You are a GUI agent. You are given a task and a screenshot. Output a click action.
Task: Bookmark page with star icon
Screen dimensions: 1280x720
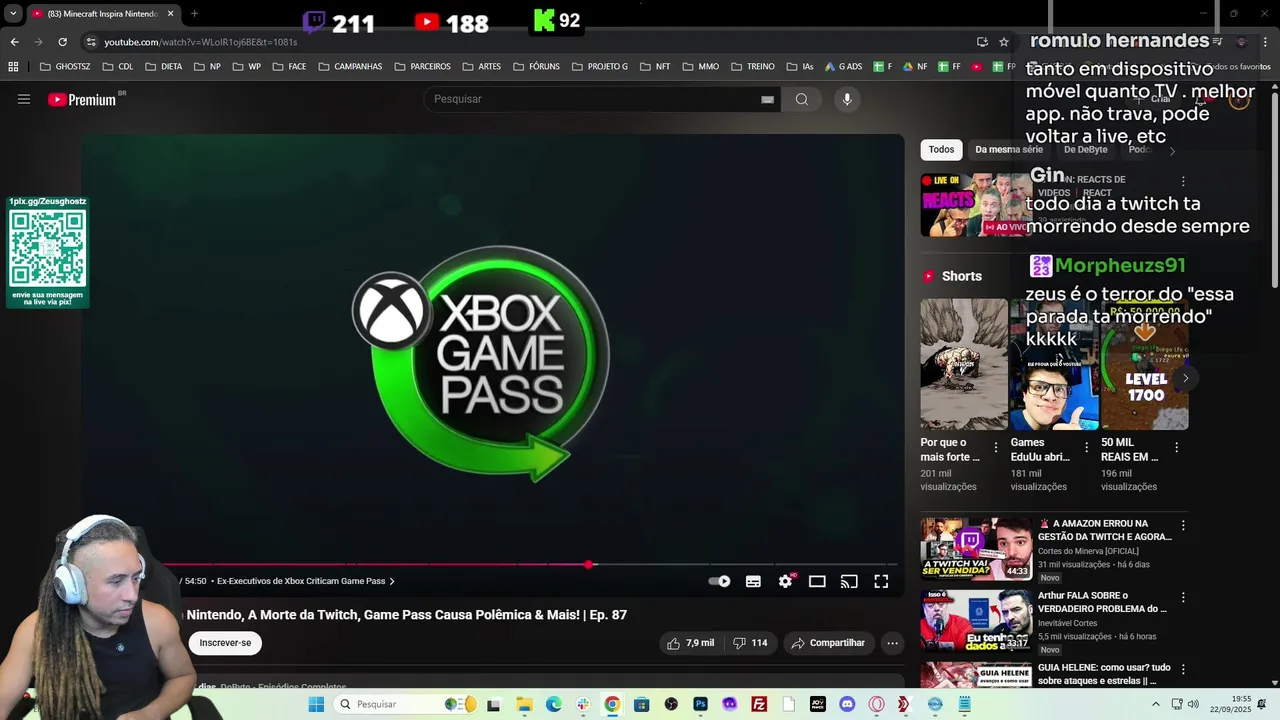click(x=1004, y=42)
